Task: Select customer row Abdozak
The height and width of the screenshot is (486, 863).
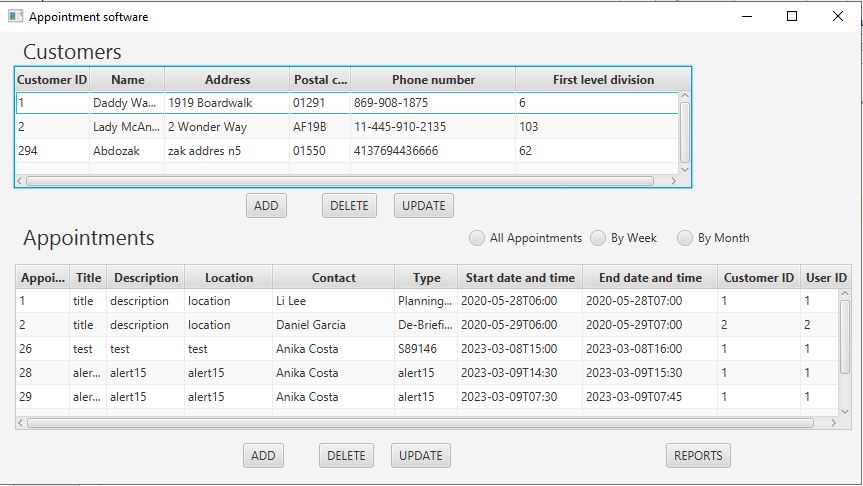Action: 347,151
